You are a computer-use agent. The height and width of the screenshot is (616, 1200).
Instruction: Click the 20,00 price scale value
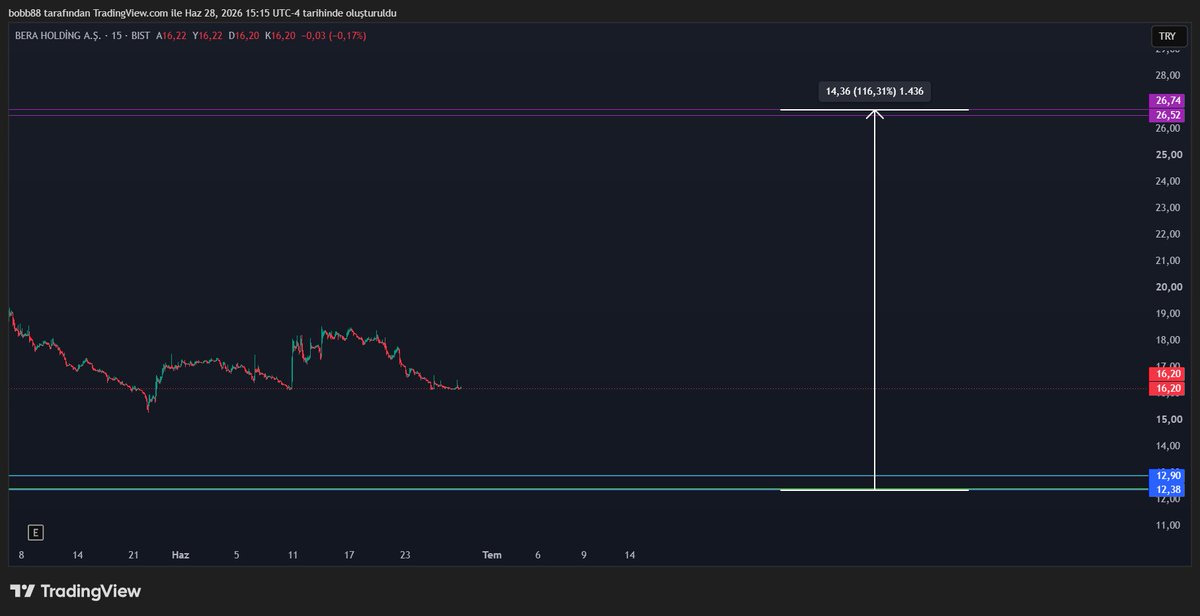point(1169,287)
